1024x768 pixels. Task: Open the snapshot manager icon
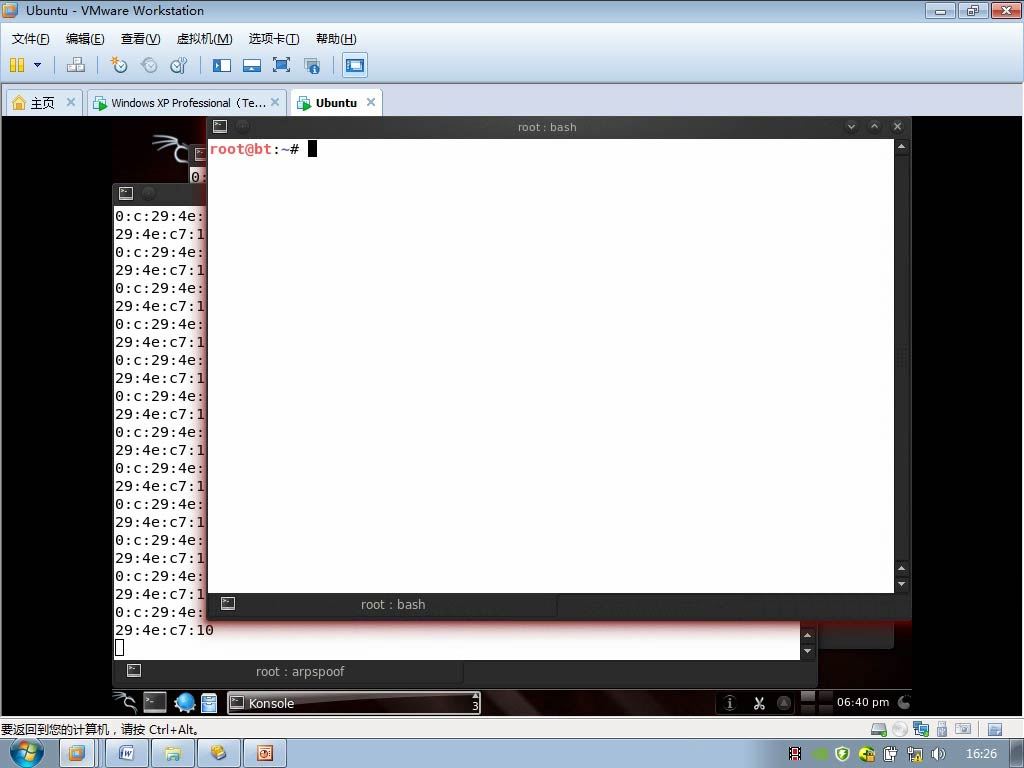point(178,65)
